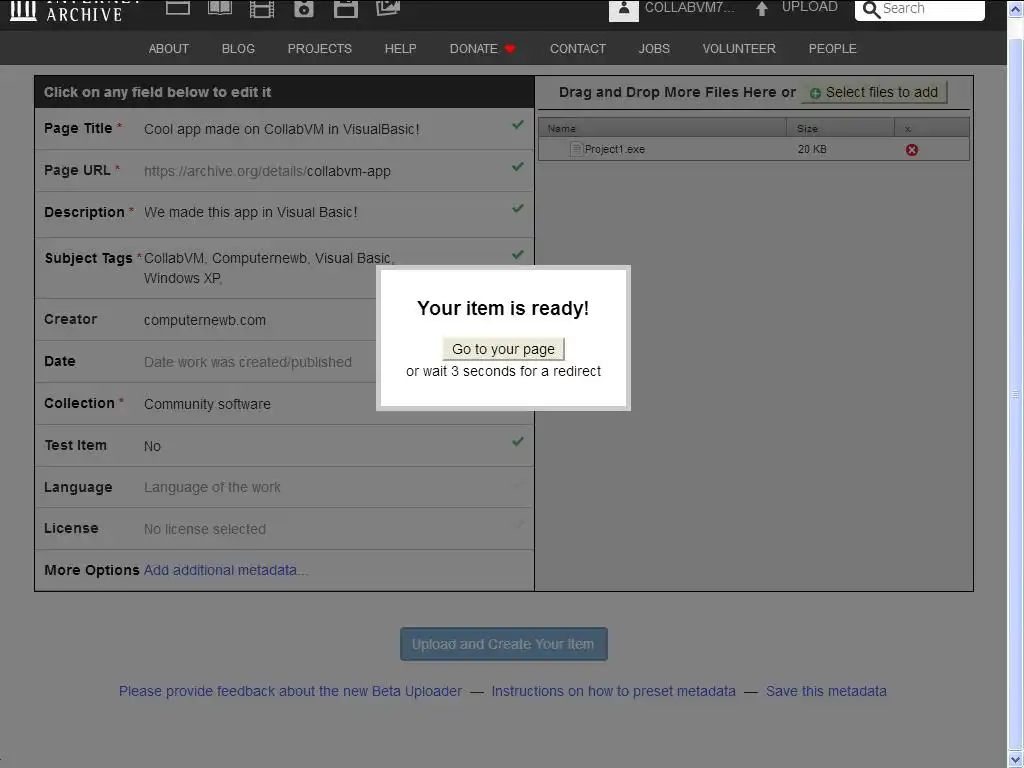Click Go to your page button
The height and width of the screenshot is (768, 1024).
point(503,349)
